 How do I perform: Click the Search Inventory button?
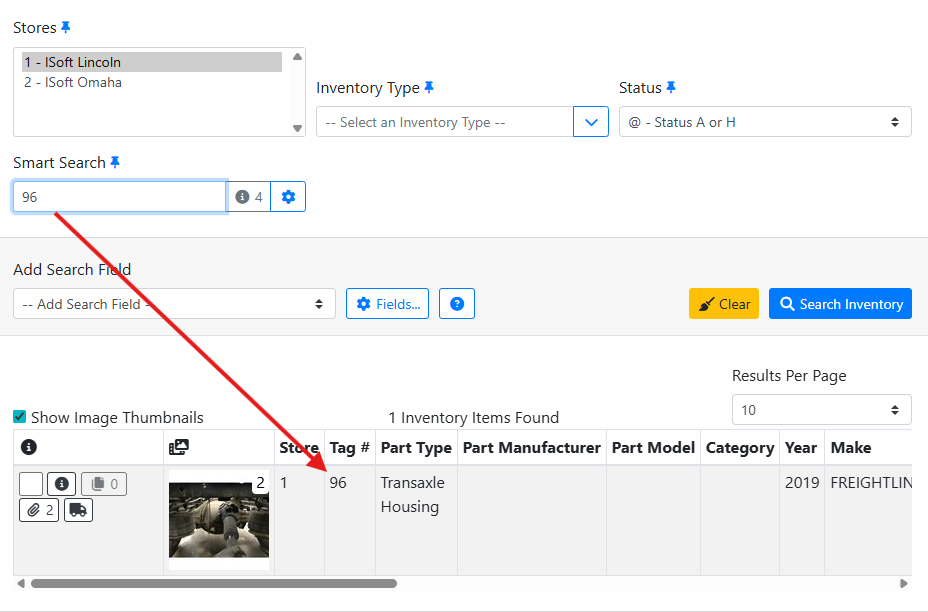840,304
